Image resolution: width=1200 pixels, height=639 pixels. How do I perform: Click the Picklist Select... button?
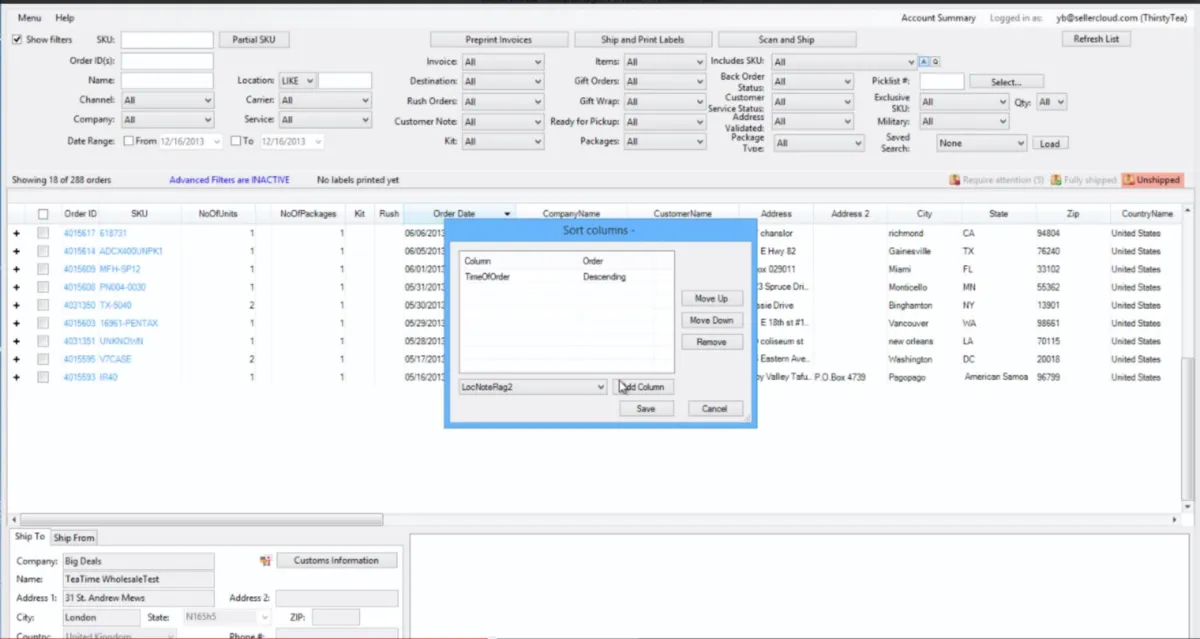click(1006, 82)
